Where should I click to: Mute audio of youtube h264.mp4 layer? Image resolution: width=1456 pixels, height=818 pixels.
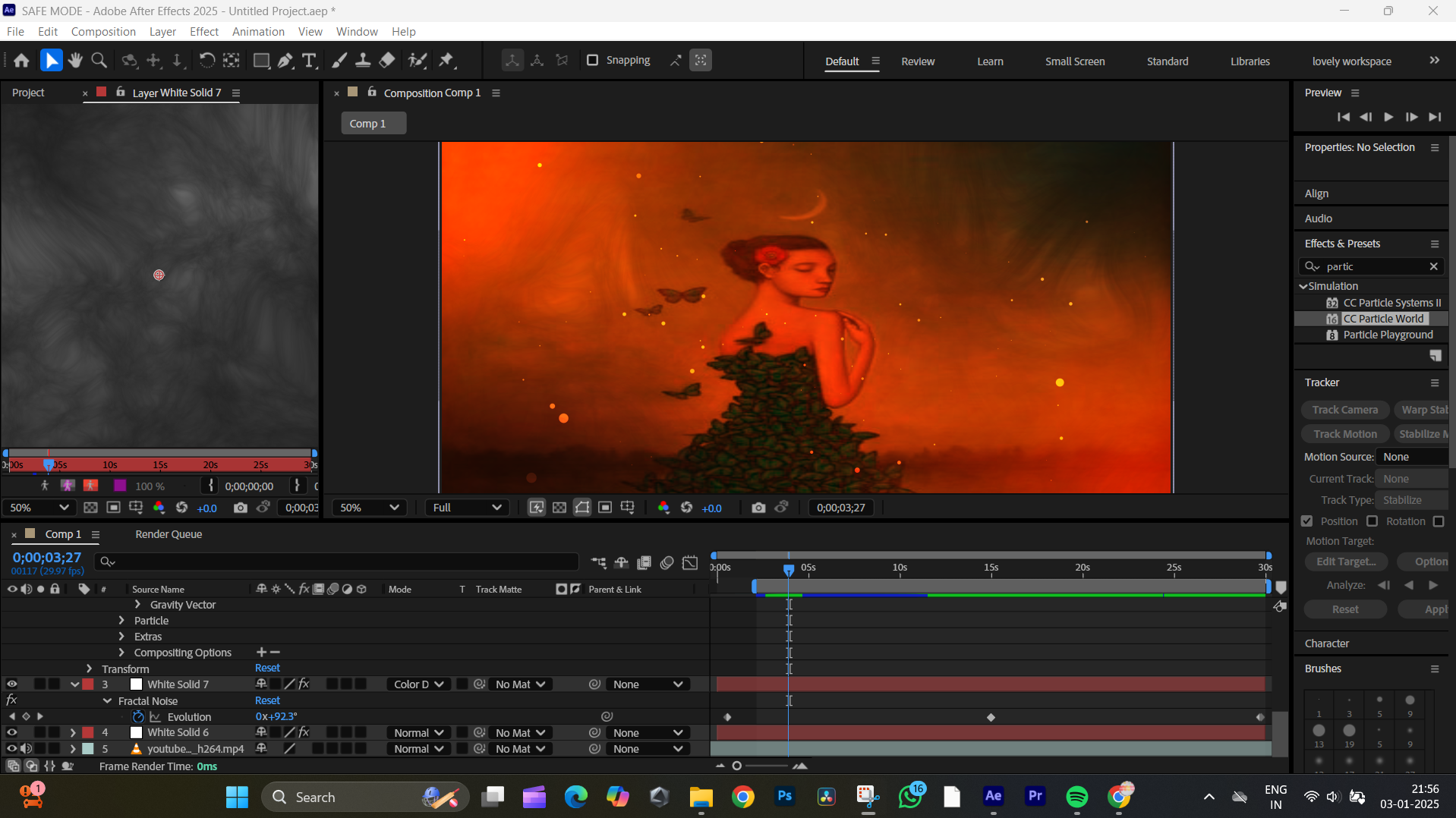27,748
